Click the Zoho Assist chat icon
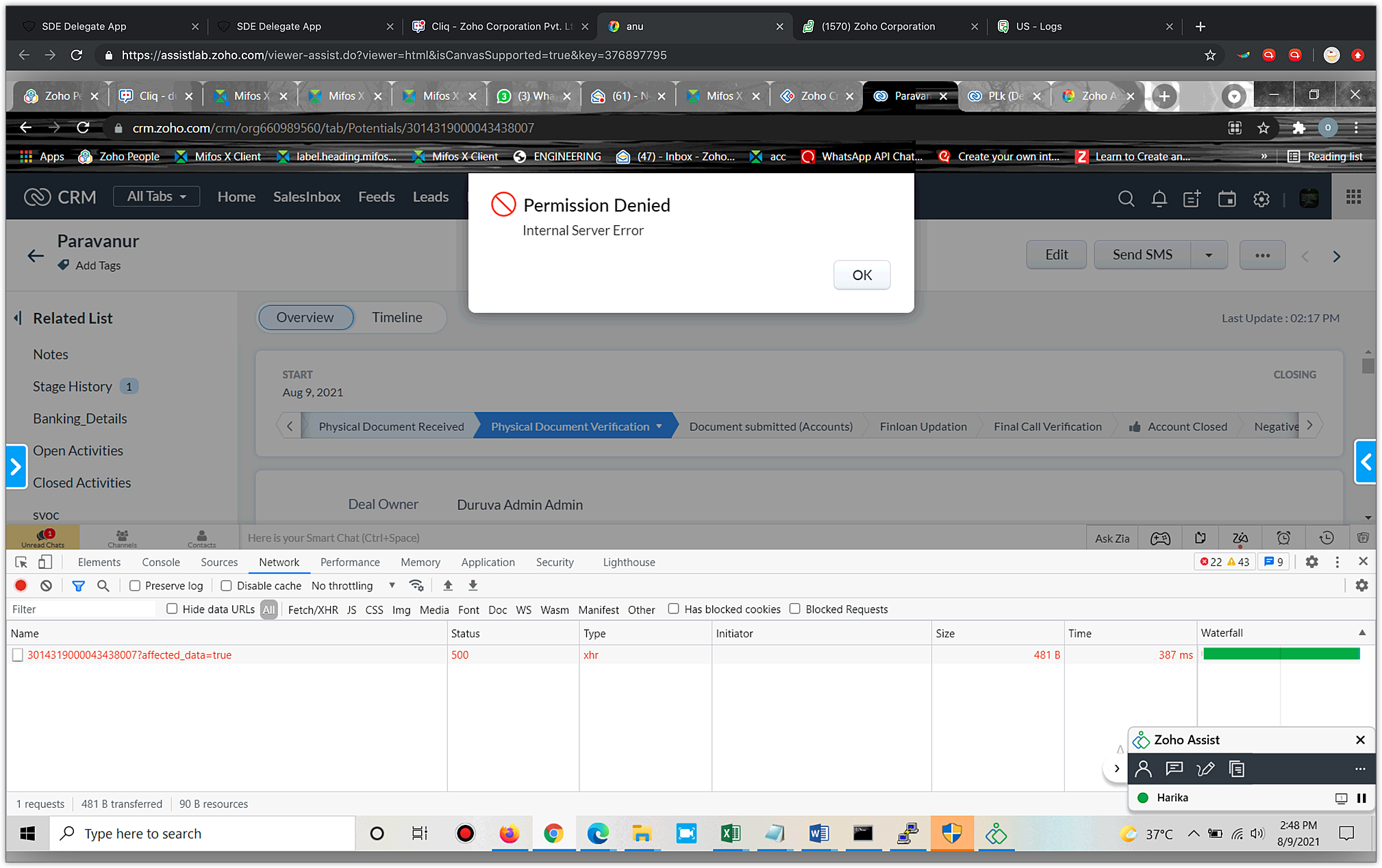This screenshot has height=868, width=1382. (x=1174, y=769)
